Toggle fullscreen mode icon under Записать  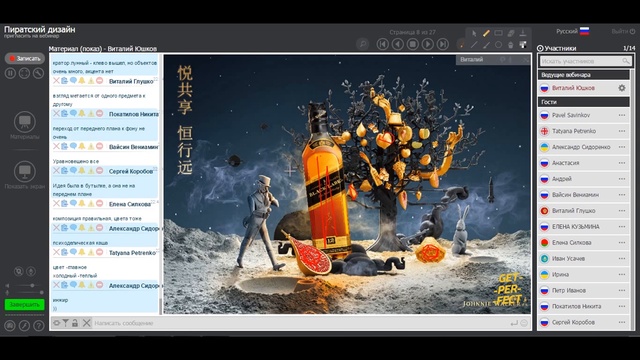(24, 73)
